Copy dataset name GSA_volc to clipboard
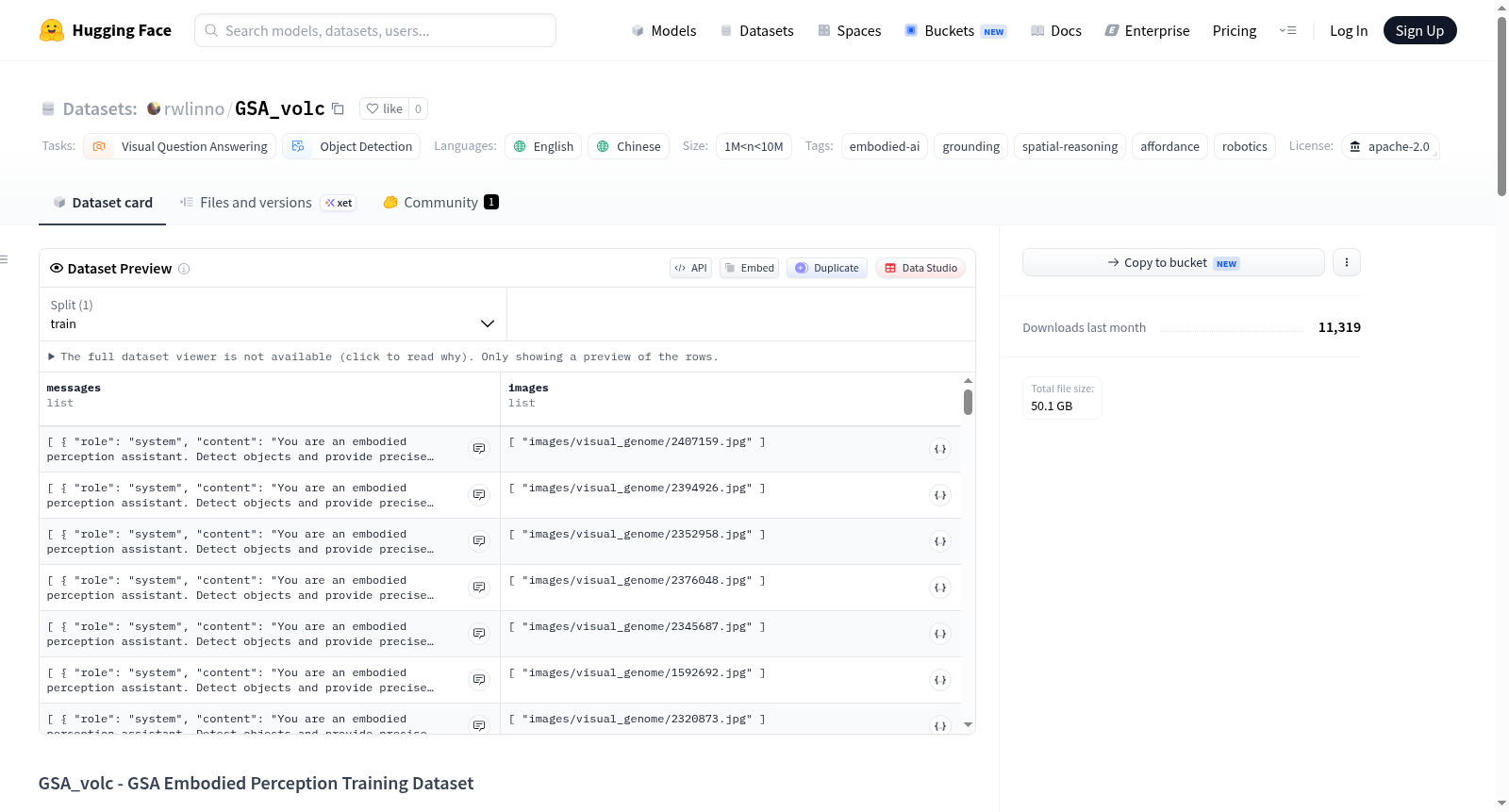The height and width of the screenshot is (812, 1509). [339, 108]
